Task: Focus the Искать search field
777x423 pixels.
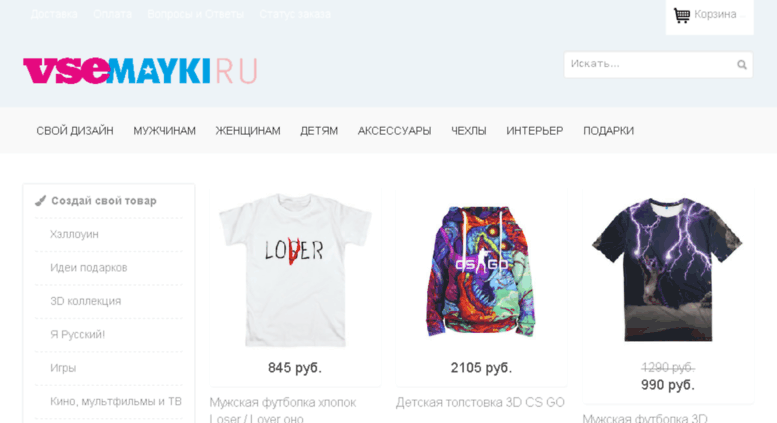Action: point(658,64)
